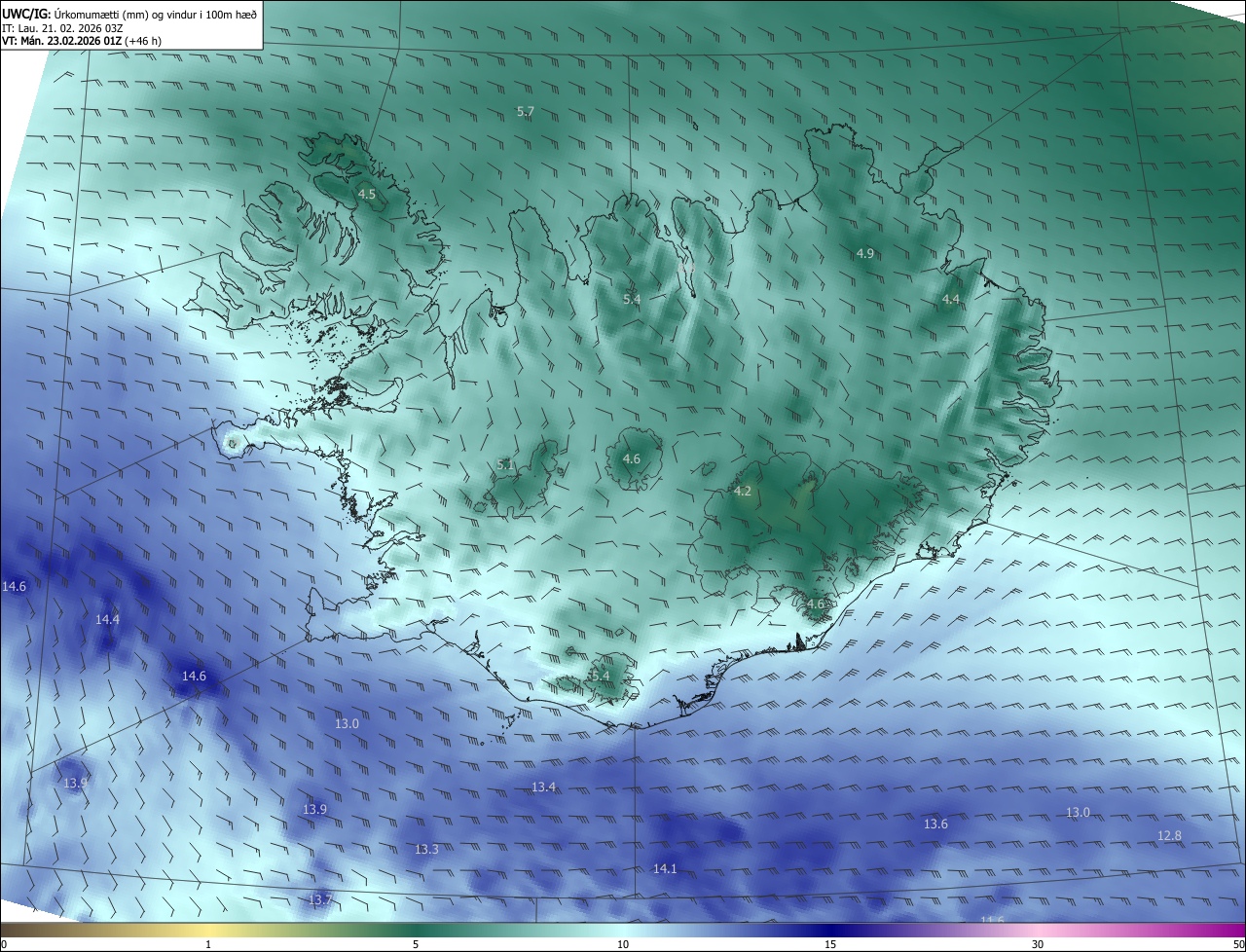Click the 13.6 value over southeast ocean
The width and height of the screenshot is (1246, 952).
tap(935, 824)
